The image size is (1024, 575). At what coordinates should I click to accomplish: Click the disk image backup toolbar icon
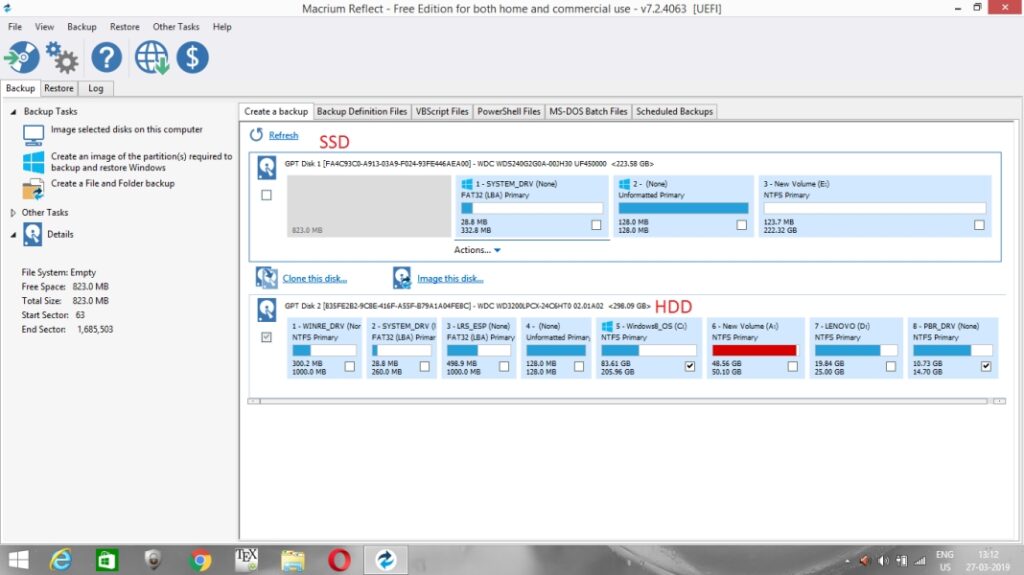tap(22, 58)
